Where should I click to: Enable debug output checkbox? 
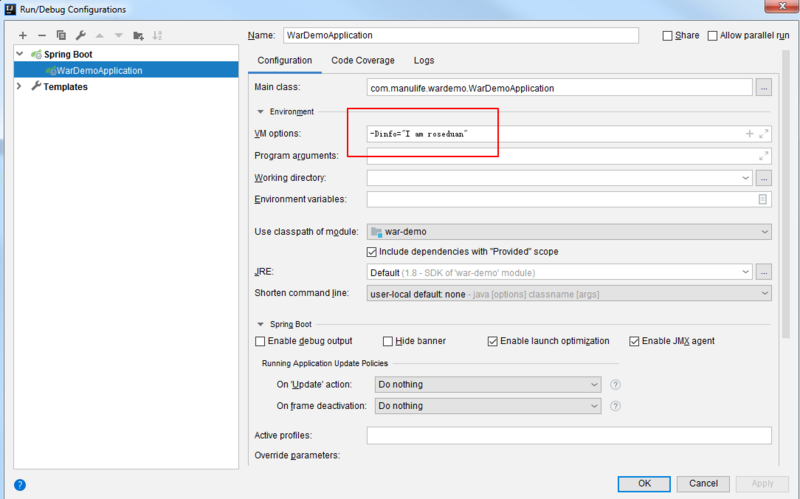tap(260, 341)
